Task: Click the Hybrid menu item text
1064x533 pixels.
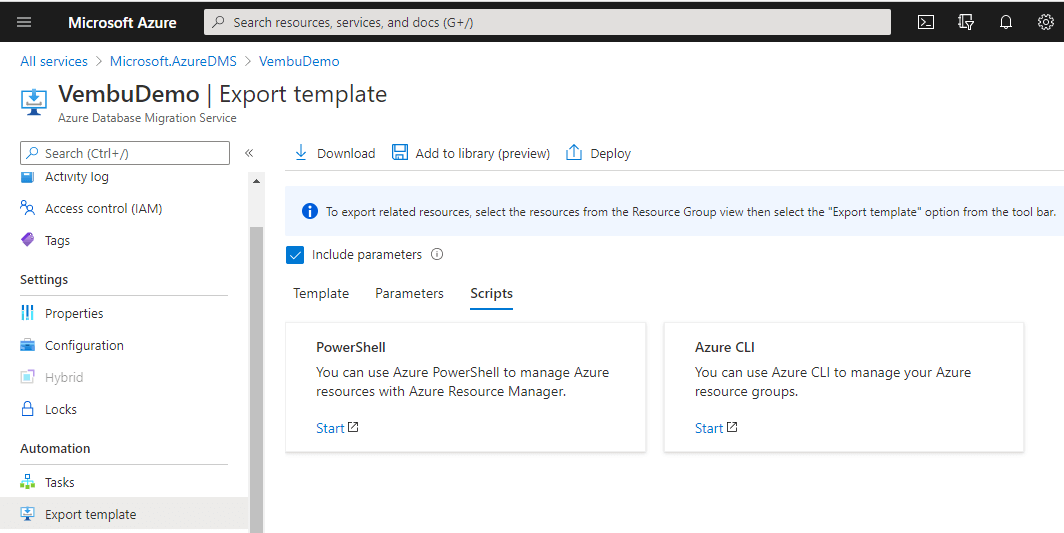Action: pos(64,378)
